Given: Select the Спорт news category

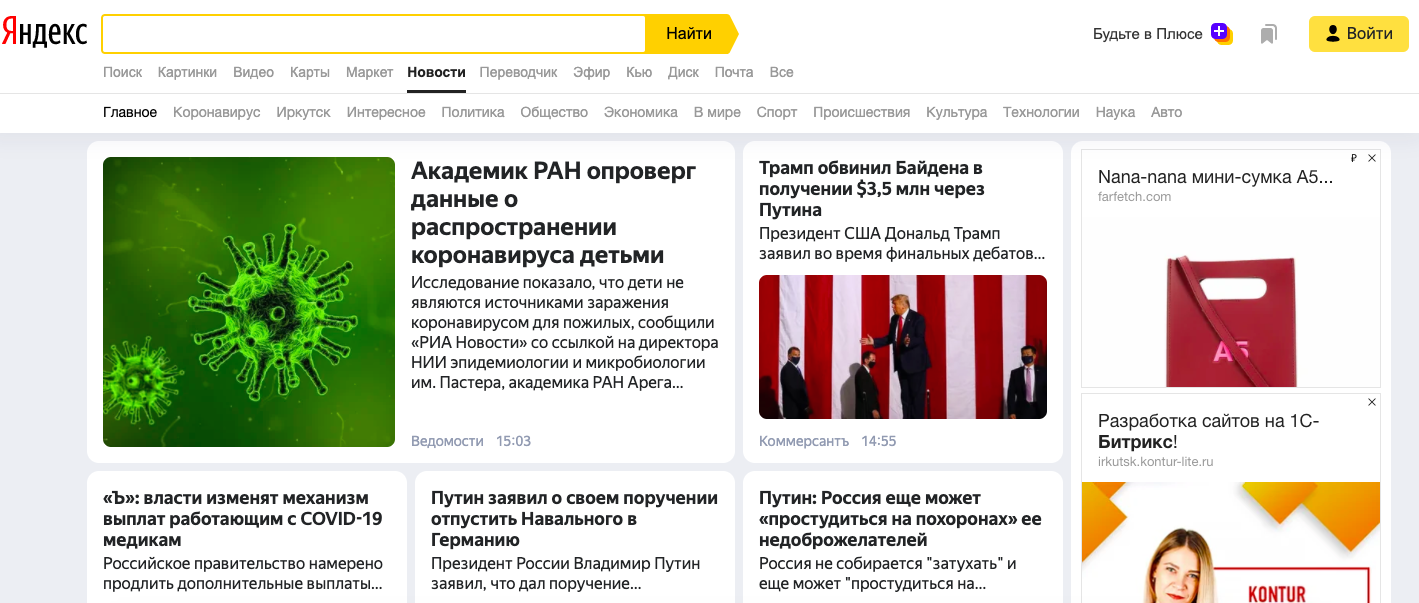Looking at the screenshot, I should pyautogui.click(x=777, y=112).
